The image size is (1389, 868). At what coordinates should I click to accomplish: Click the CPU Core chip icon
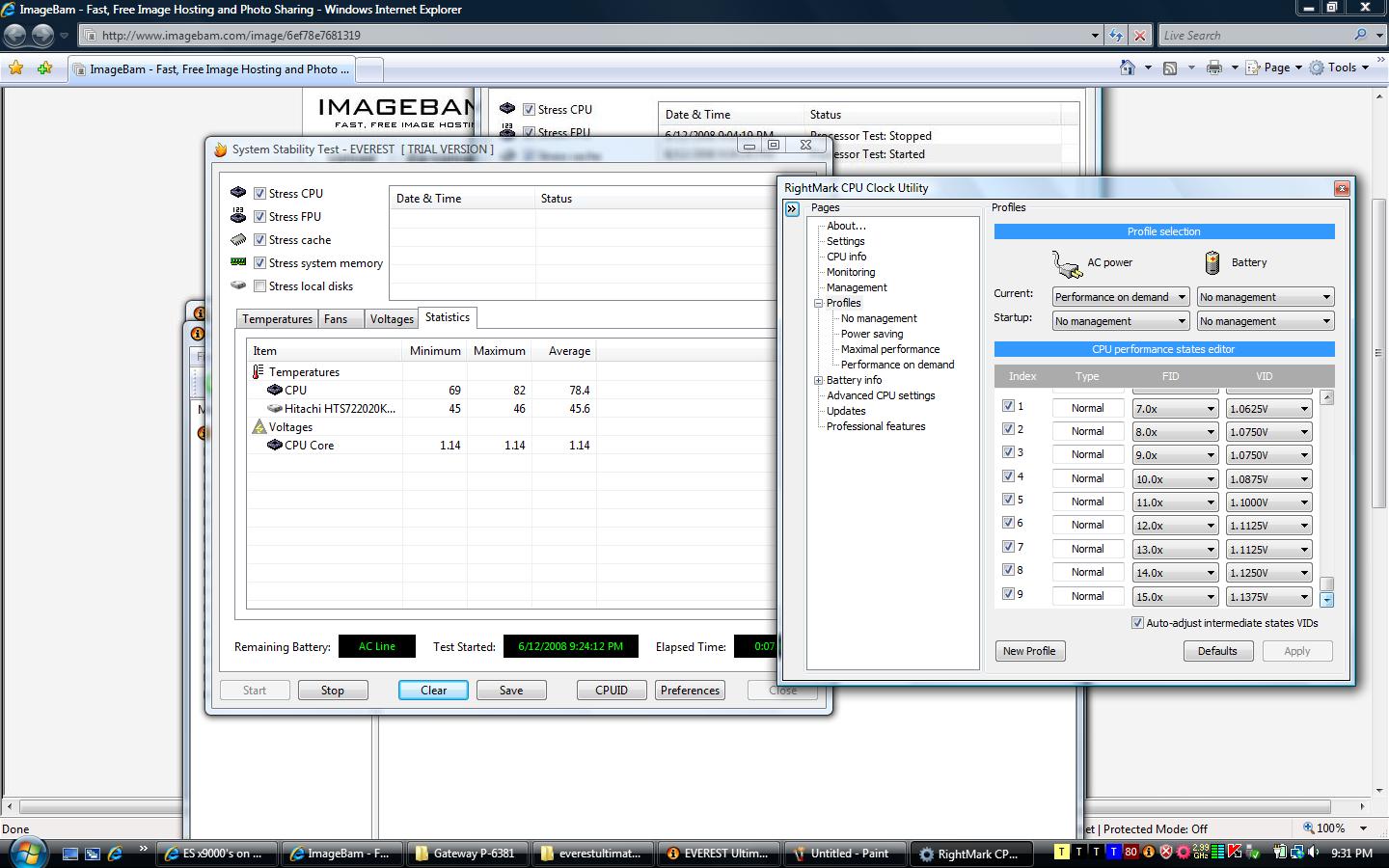pyautogui.click(x=274, y=446)
